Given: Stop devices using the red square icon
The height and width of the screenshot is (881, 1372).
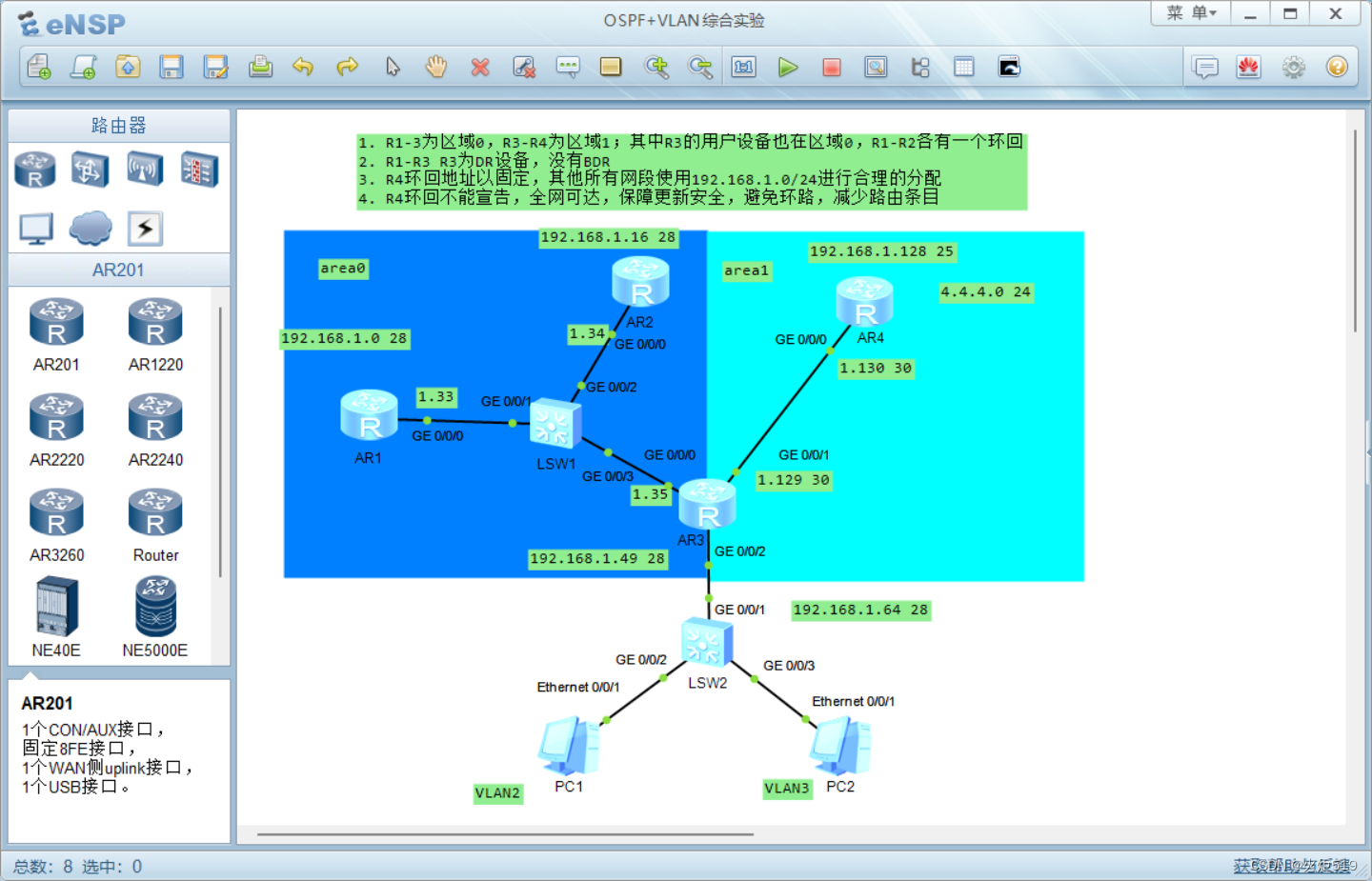Looking at the screenshot, I should pos(831,67).
